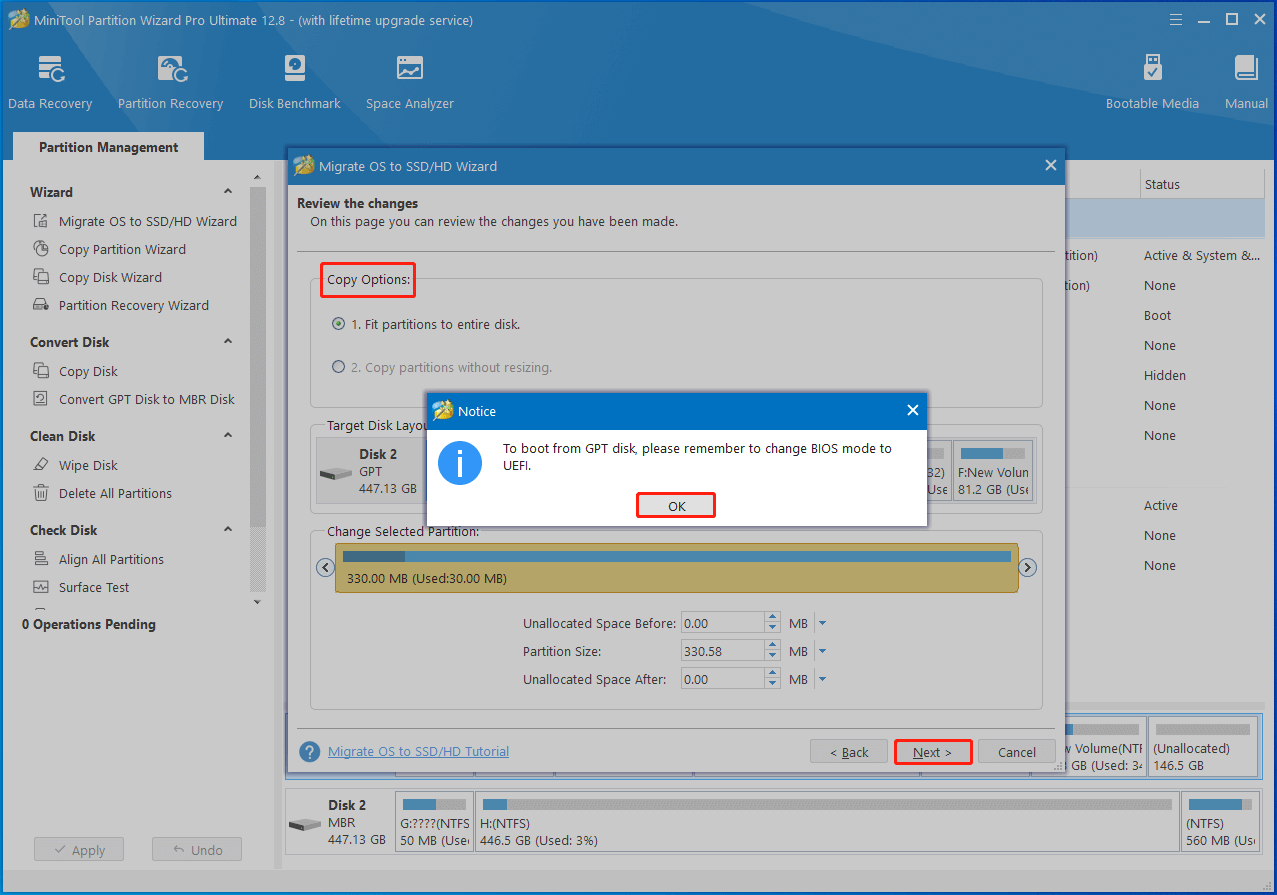Increase Unallocated Space Before with the stepper
Viewport: 1277px width, 895px height.
[772, 617]
